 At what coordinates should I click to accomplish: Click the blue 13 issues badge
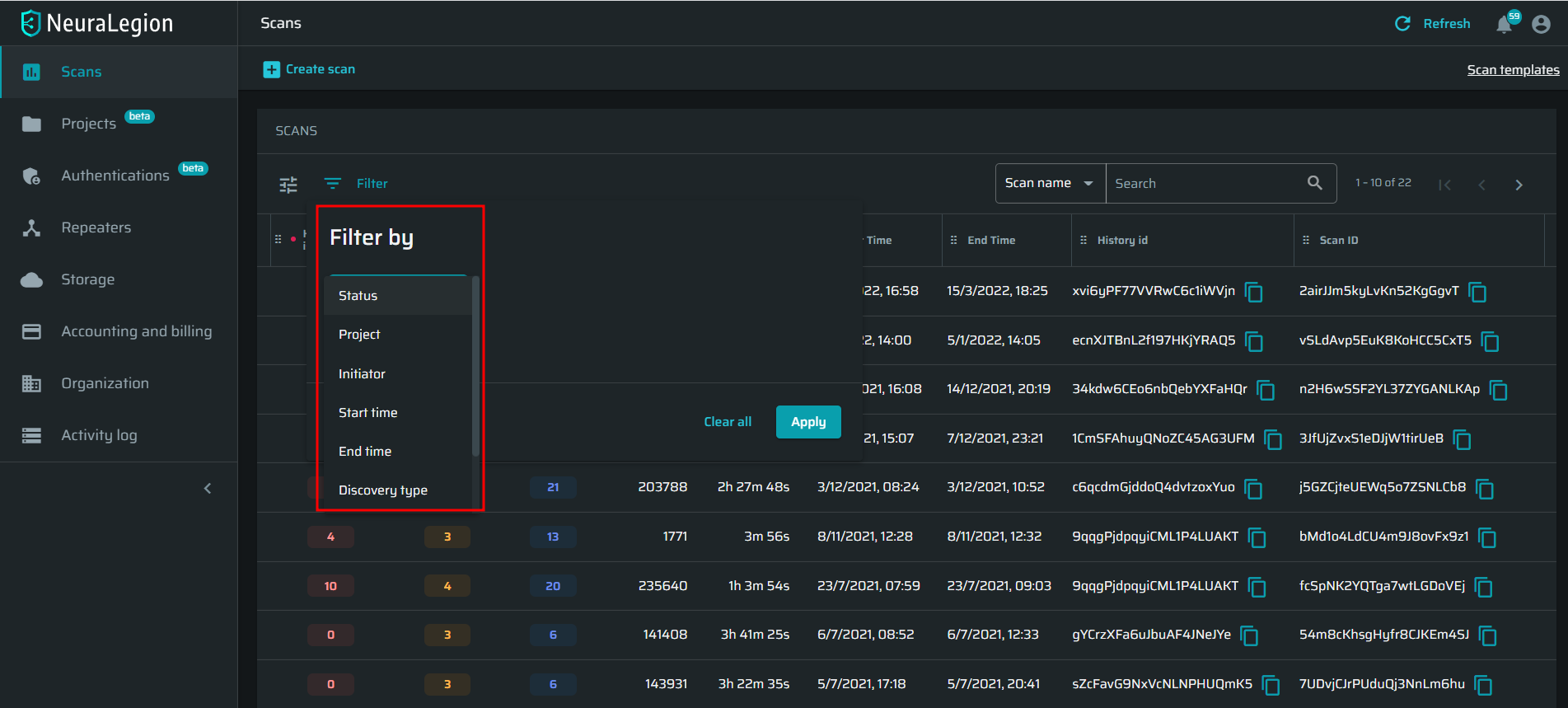553,537
